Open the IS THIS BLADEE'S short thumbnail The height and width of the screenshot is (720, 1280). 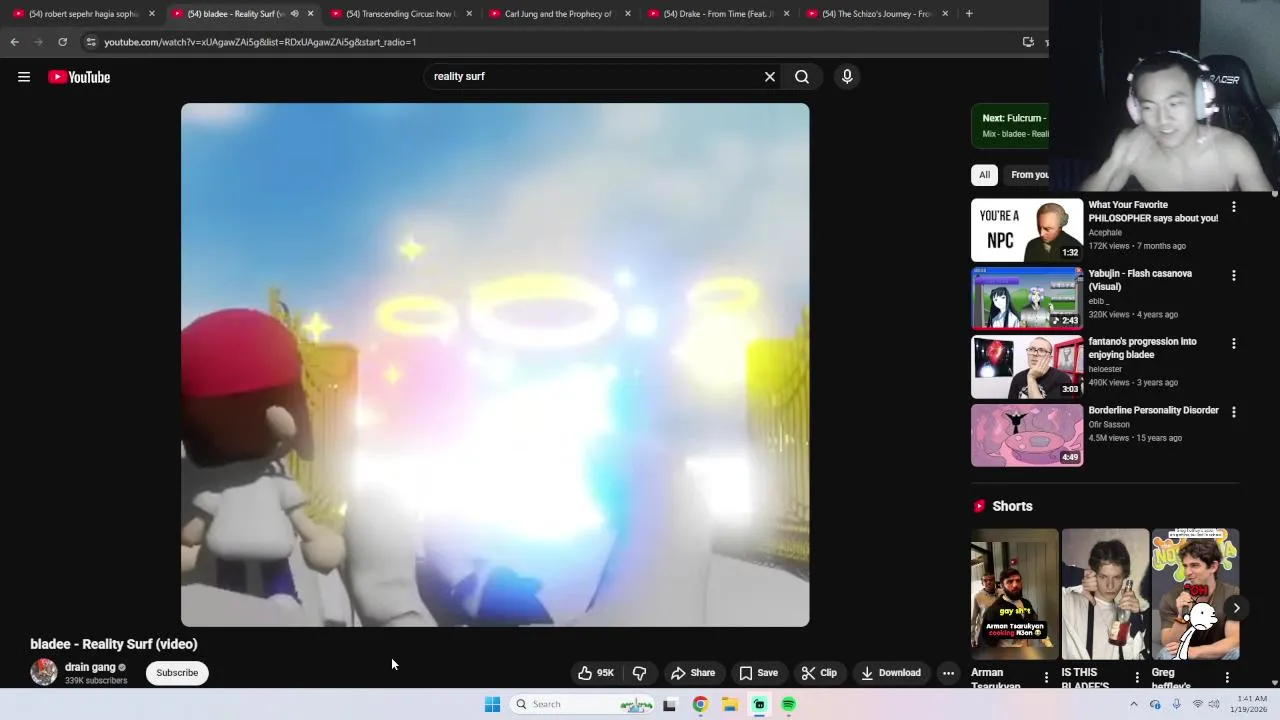pos(1105,594)
